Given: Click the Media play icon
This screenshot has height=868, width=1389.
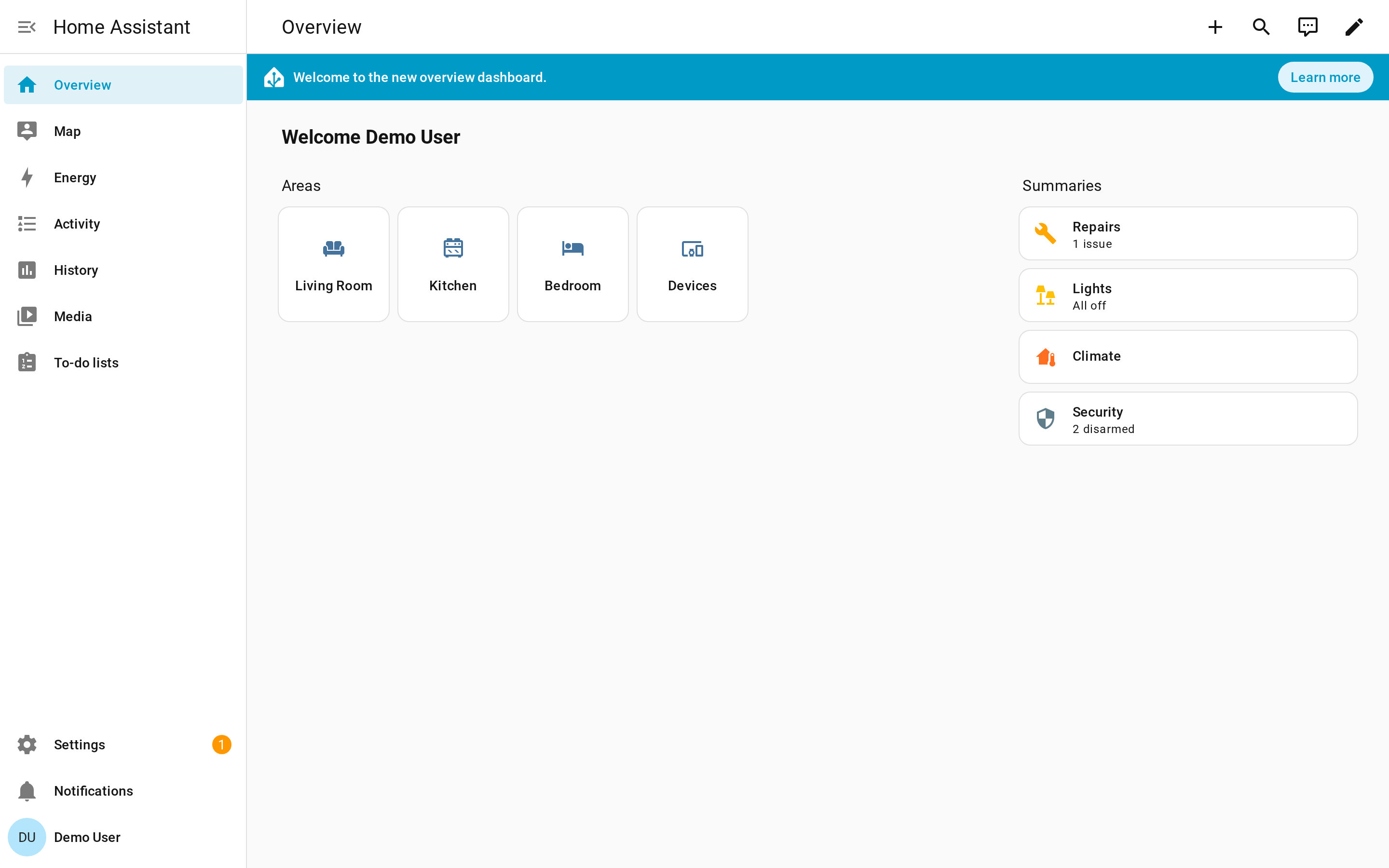Looking at the screenshot, I should [x=27, y=316].
